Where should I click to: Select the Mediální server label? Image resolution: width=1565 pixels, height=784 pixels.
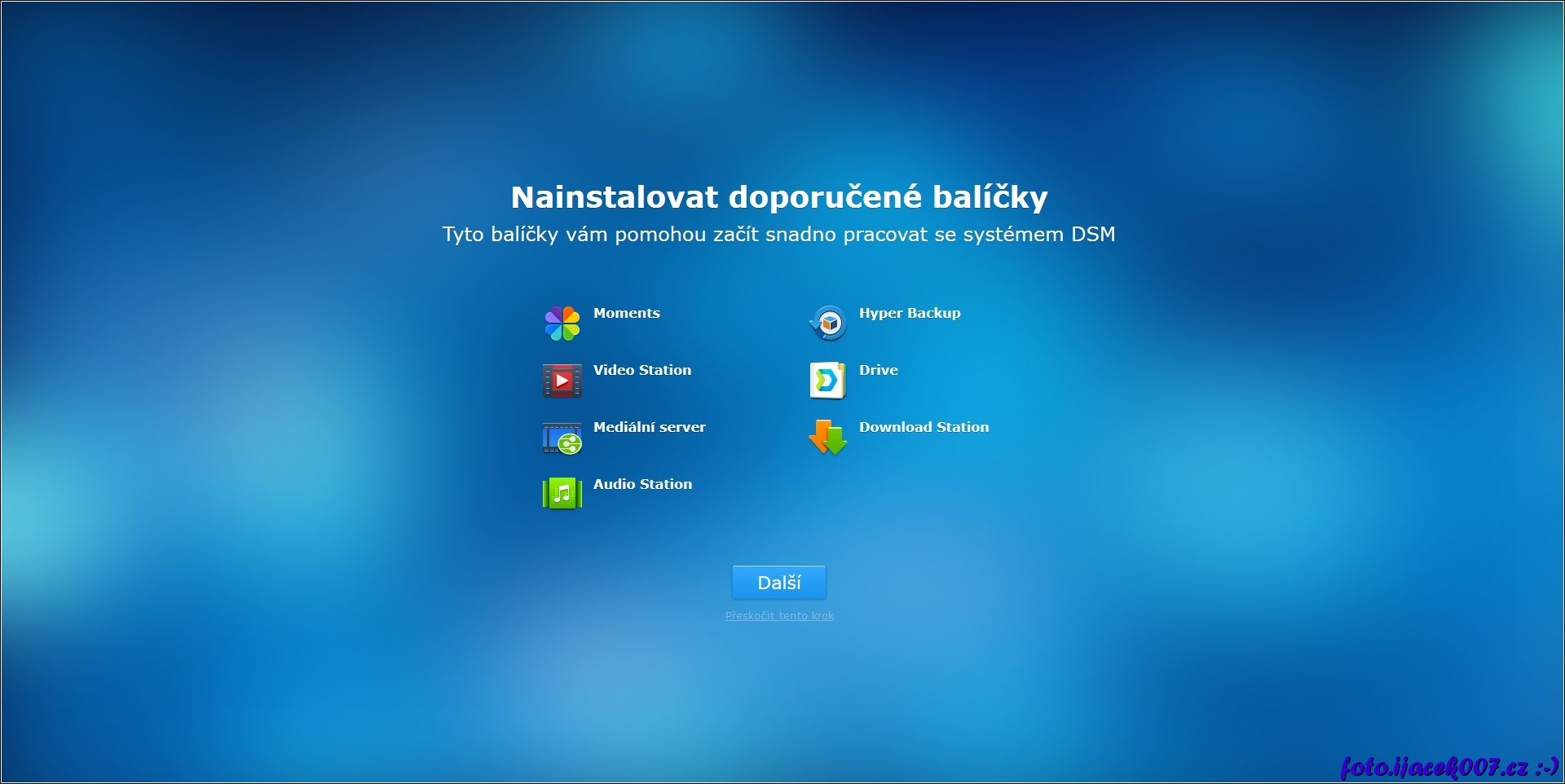coord(649,427)
